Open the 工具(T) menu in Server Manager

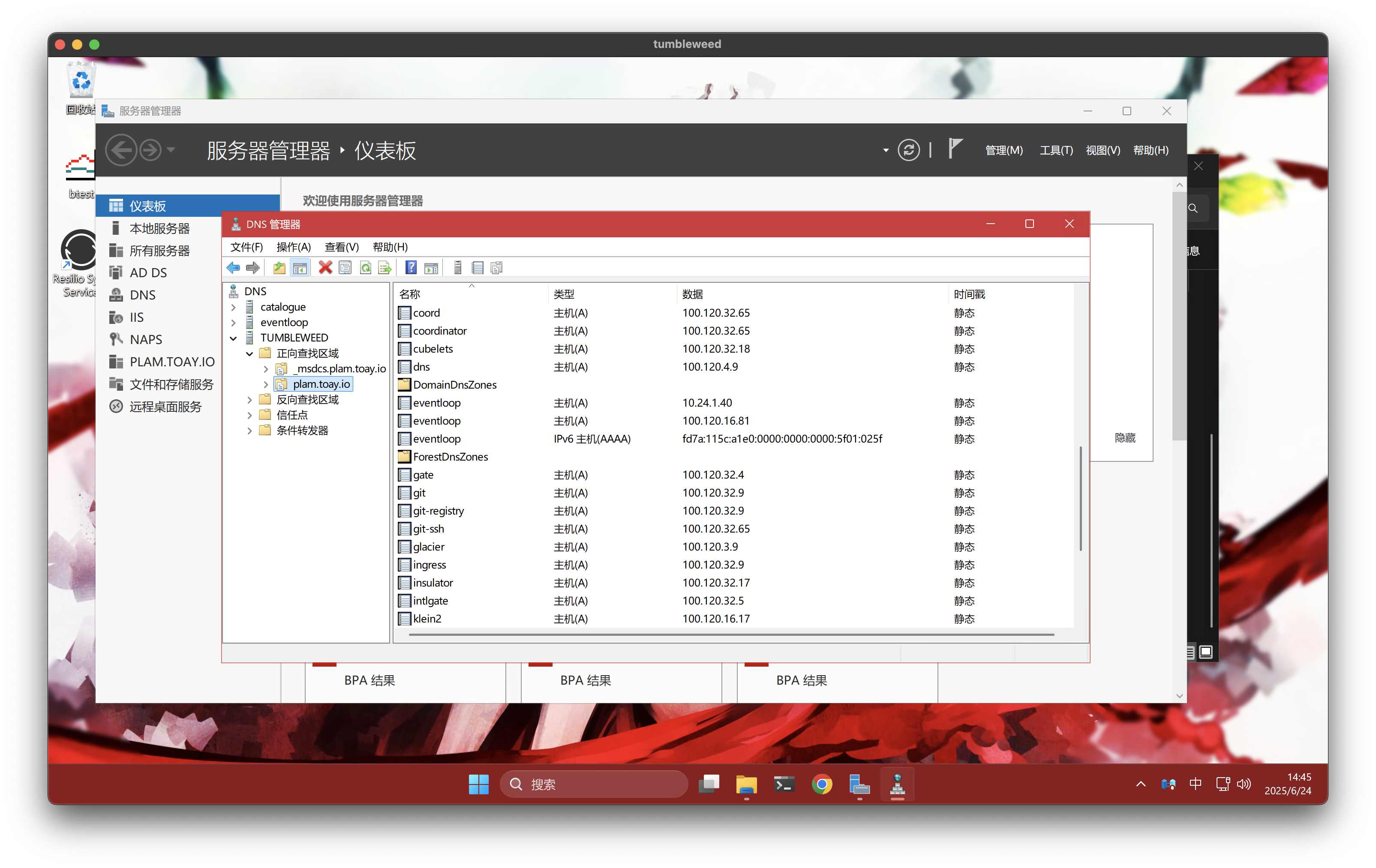1055,150
